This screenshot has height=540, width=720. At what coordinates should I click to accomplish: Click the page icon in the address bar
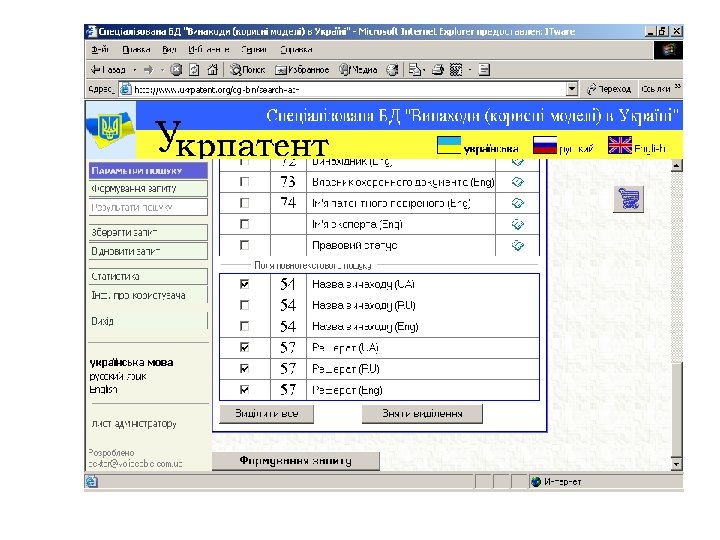[x=125, y=89]
